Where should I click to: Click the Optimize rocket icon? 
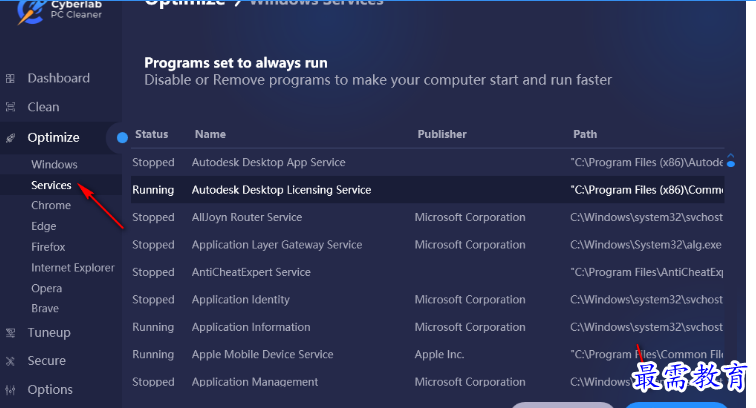pyautogui.click(x=10, y=138)
